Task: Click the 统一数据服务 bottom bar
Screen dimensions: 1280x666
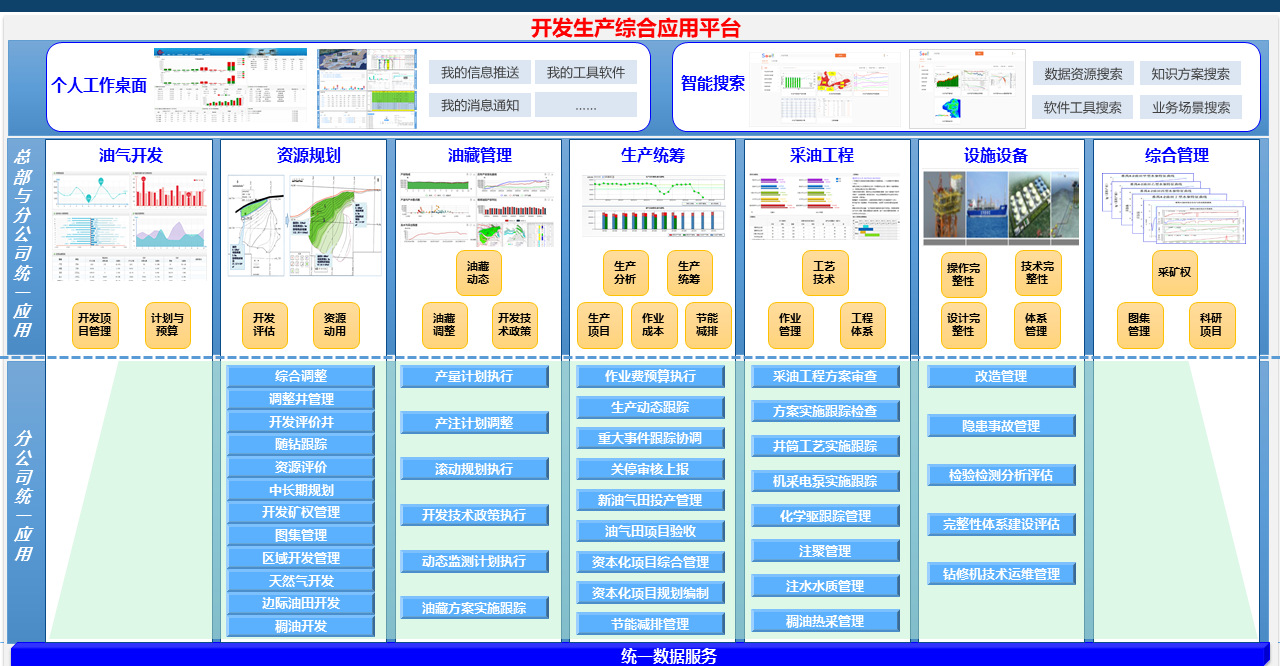Action: pos(640,656)
